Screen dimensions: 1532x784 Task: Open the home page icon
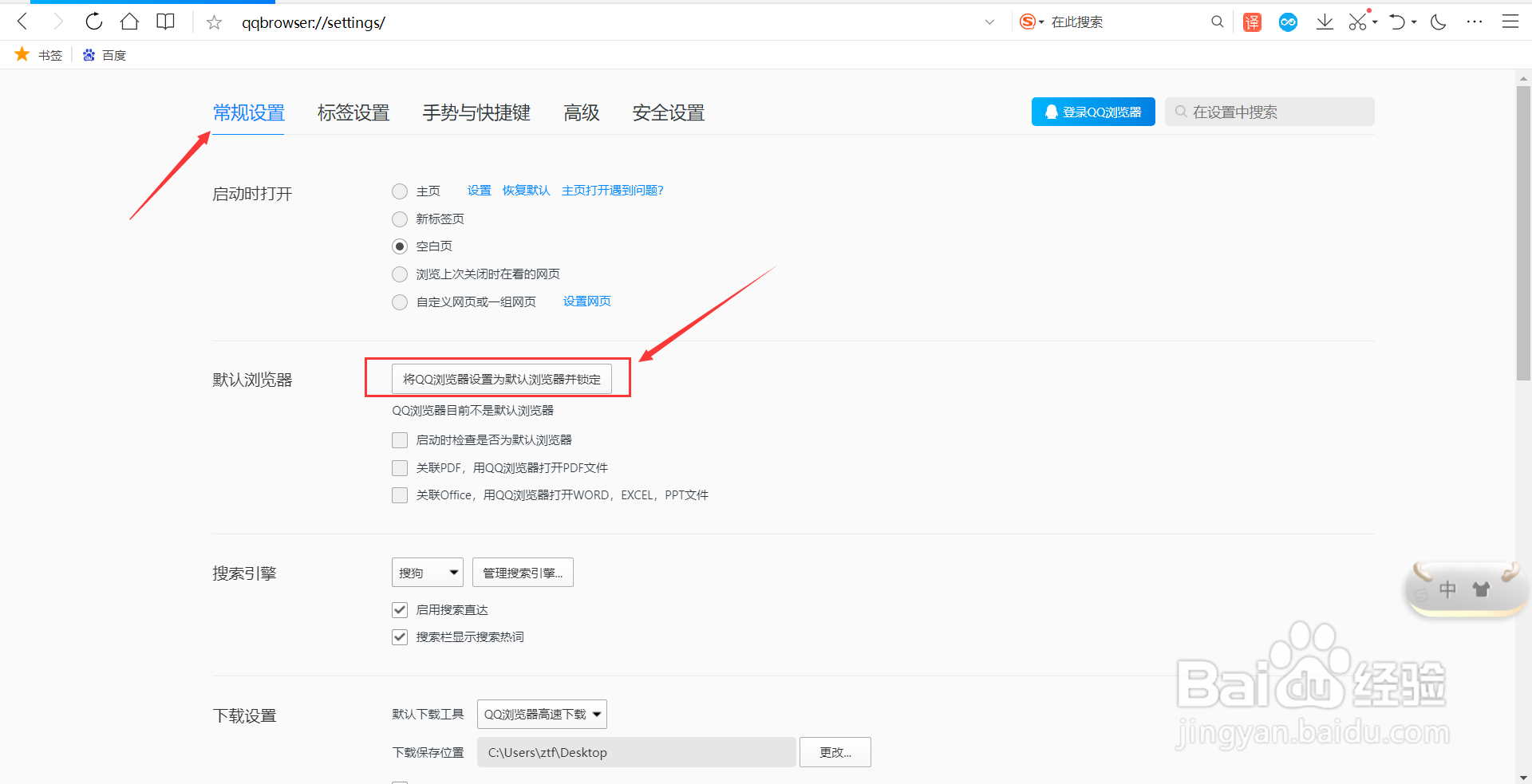129,22
